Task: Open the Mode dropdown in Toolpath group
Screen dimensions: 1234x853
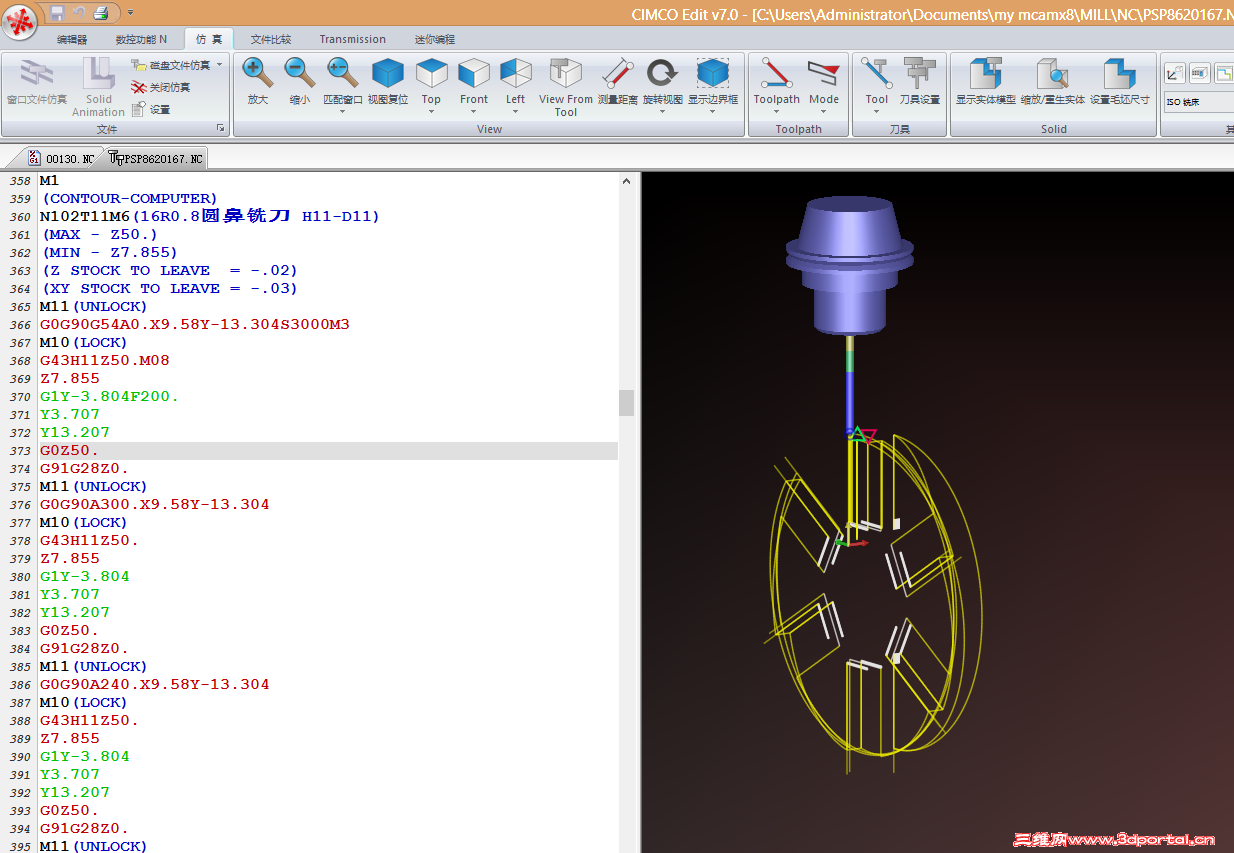Action: 824,111
